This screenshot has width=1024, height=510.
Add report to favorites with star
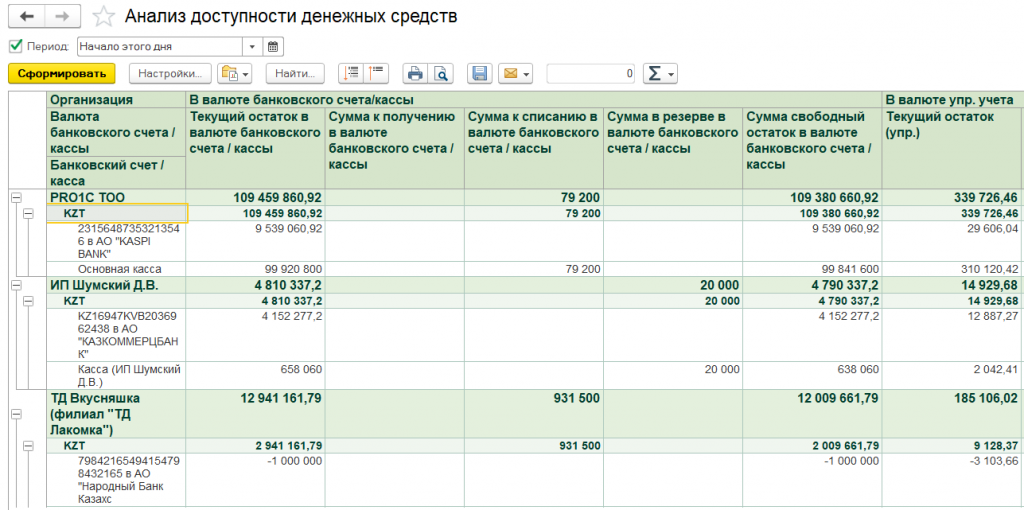click(102, 17)
